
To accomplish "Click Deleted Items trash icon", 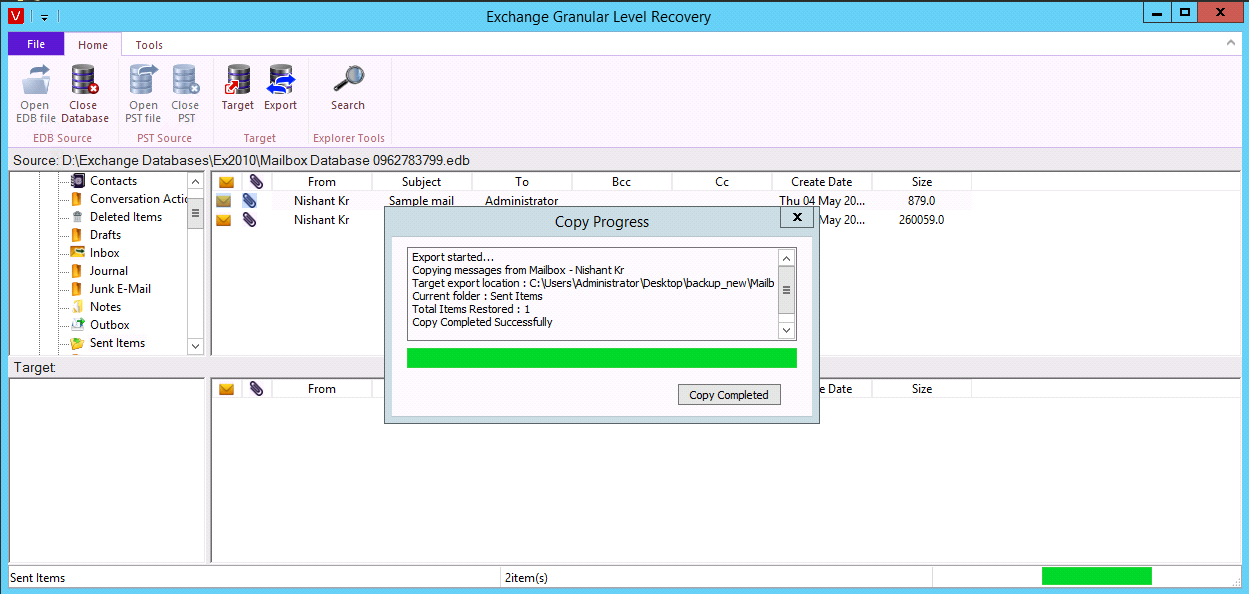I will [x=77, y=217].
